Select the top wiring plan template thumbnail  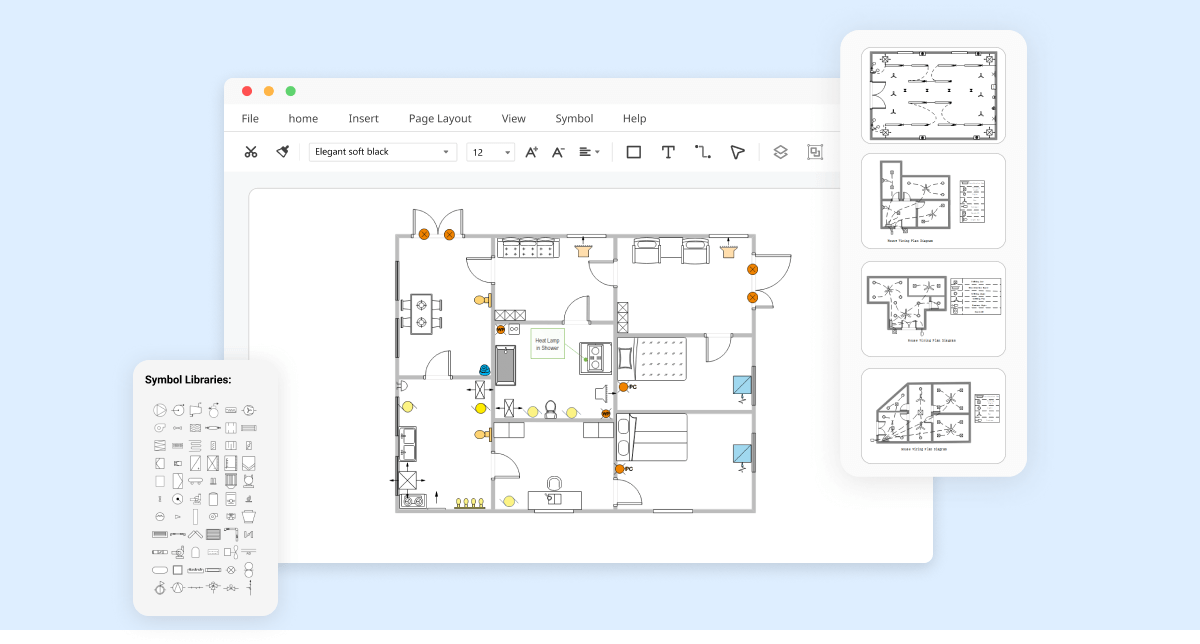pyautogui.click(x=932, y=94)
